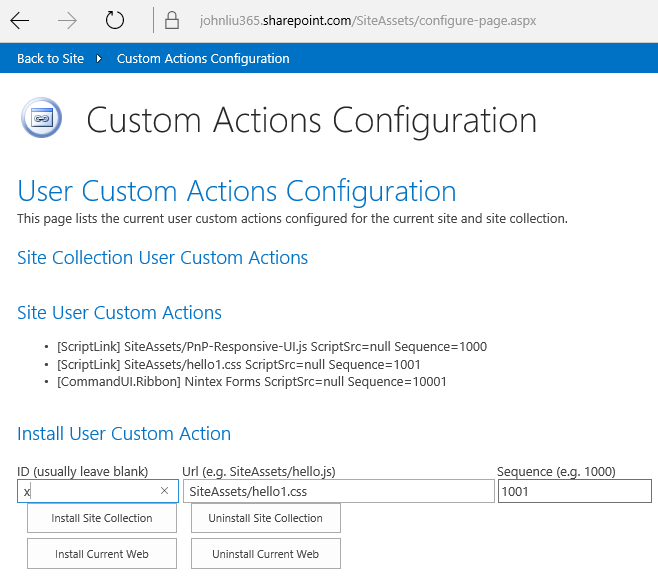Click the round page icon beside the title
The height and width of the screenshot is (580, 658).
tap(41, 118)
